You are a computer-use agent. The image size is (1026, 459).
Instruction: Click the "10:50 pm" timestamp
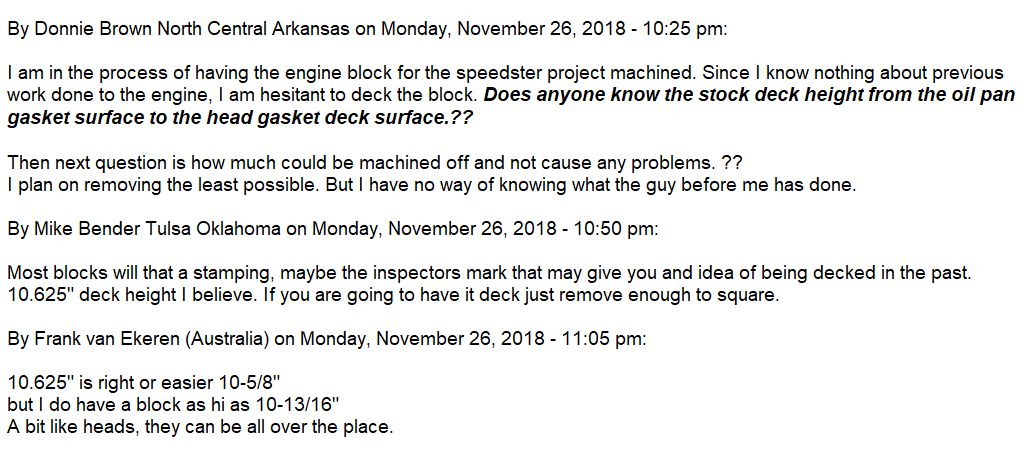pyautogui.click(x=621, y=228)
